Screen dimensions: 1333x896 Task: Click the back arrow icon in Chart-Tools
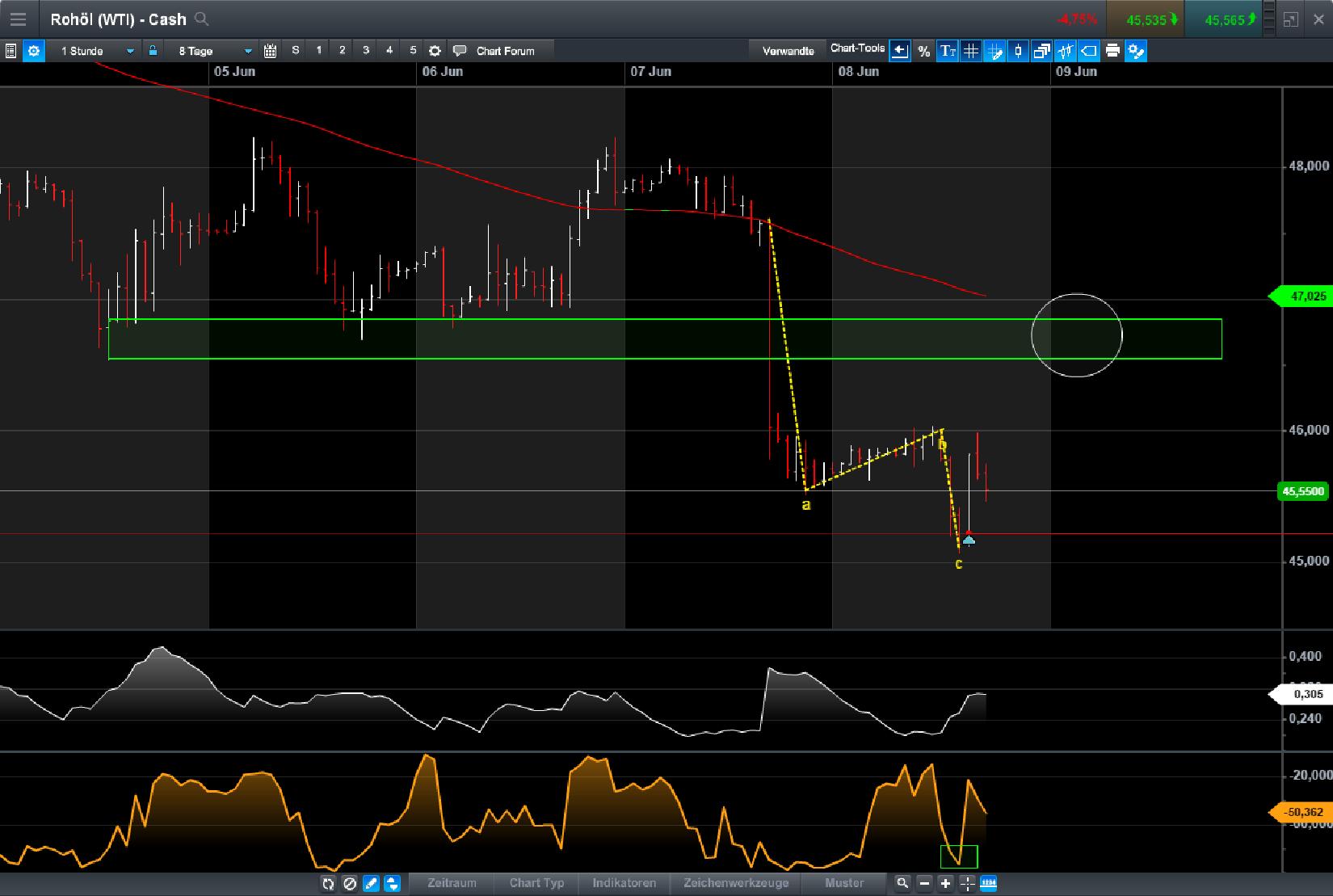[x=899, y=50]
